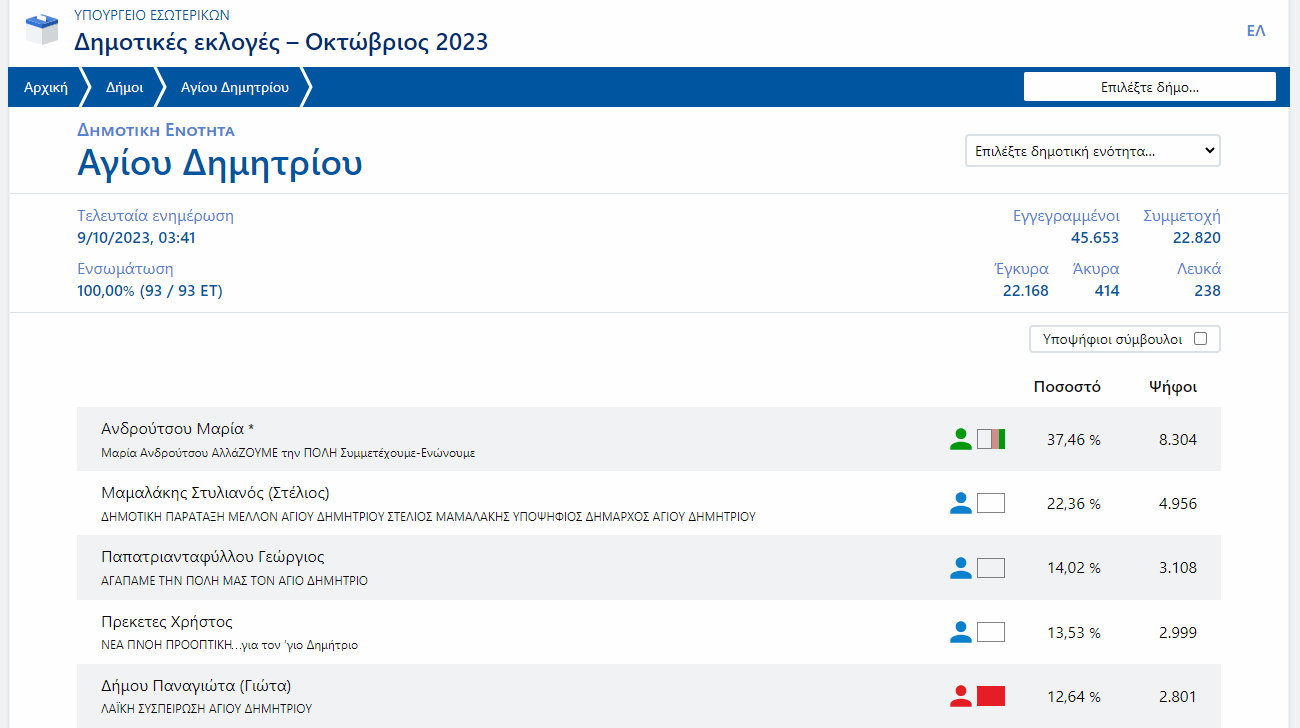The width and height of the screenshot is (1300, 728).
Task: Click the Δημοτικές εκλογές – Οκτώβριος 2023 title
Action: pyautogui.click(x=281, y=42)
